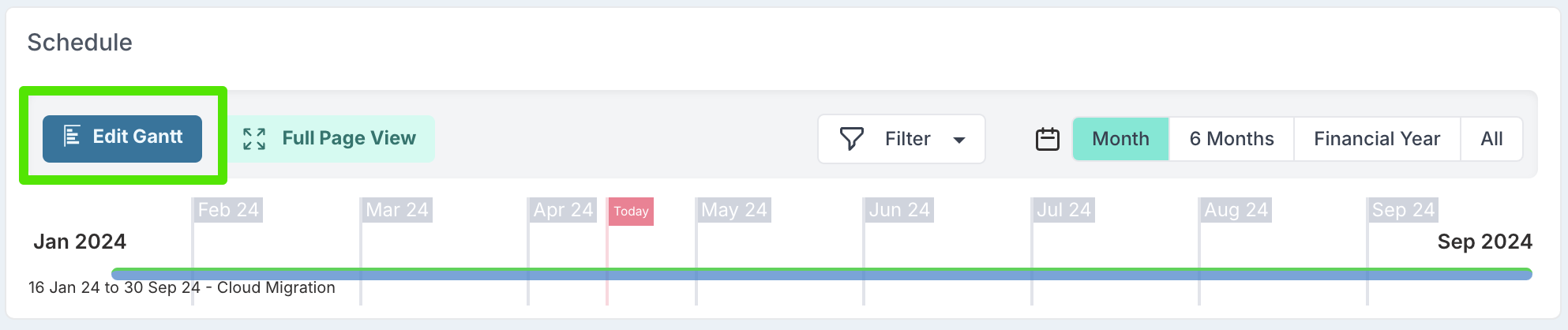Screen dimensions: 1568x330
Task: Expand the Filter dropdown arrow
Action: tap(959, 140)
